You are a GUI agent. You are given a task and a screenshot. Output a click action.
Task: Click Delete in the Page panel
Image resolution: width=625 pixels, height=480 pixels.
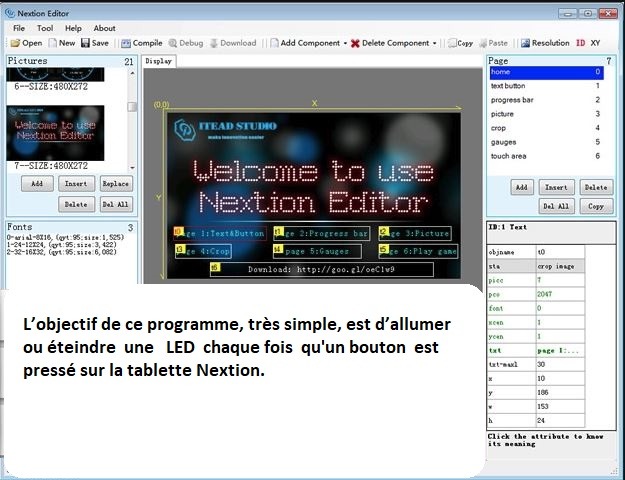(x=596, y=187)
